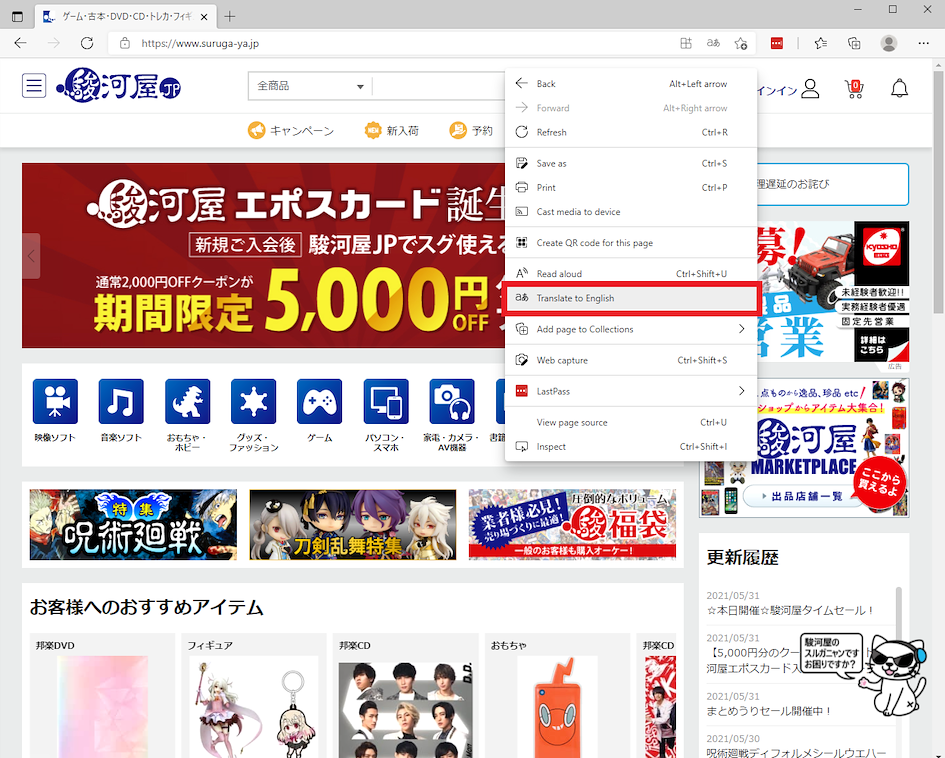
Task: Select the 家電・カメラ・AV機器 category icon
Action: 452,401
